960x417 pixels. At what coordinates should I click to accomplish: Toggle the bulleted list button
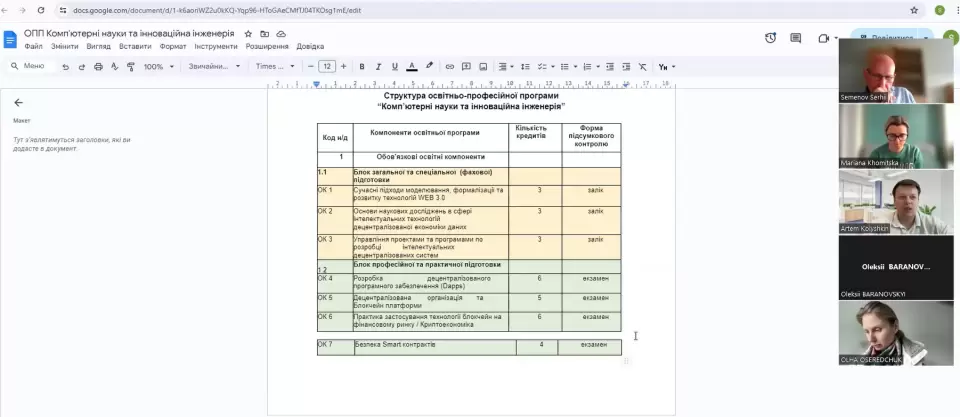(564, 67)
